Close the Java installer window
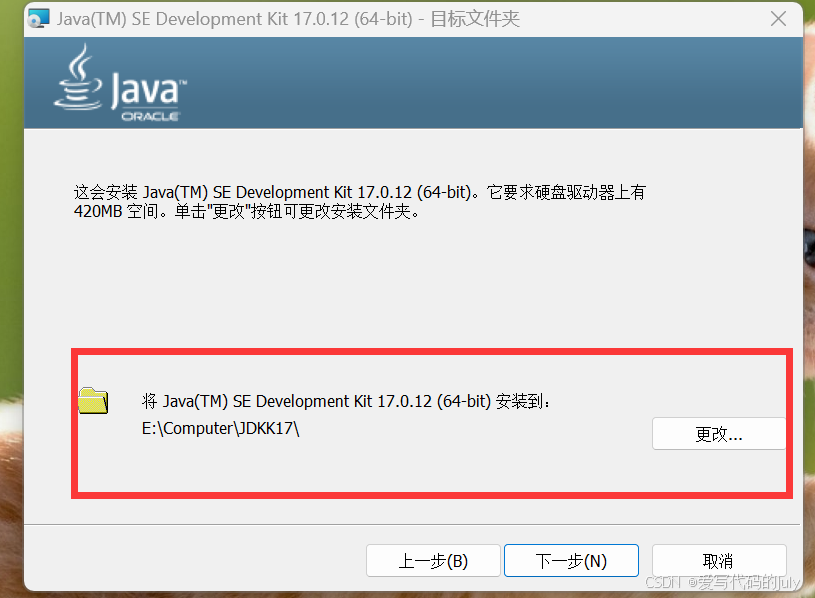Screen dimensions: 815x598 tap(778, 19)
